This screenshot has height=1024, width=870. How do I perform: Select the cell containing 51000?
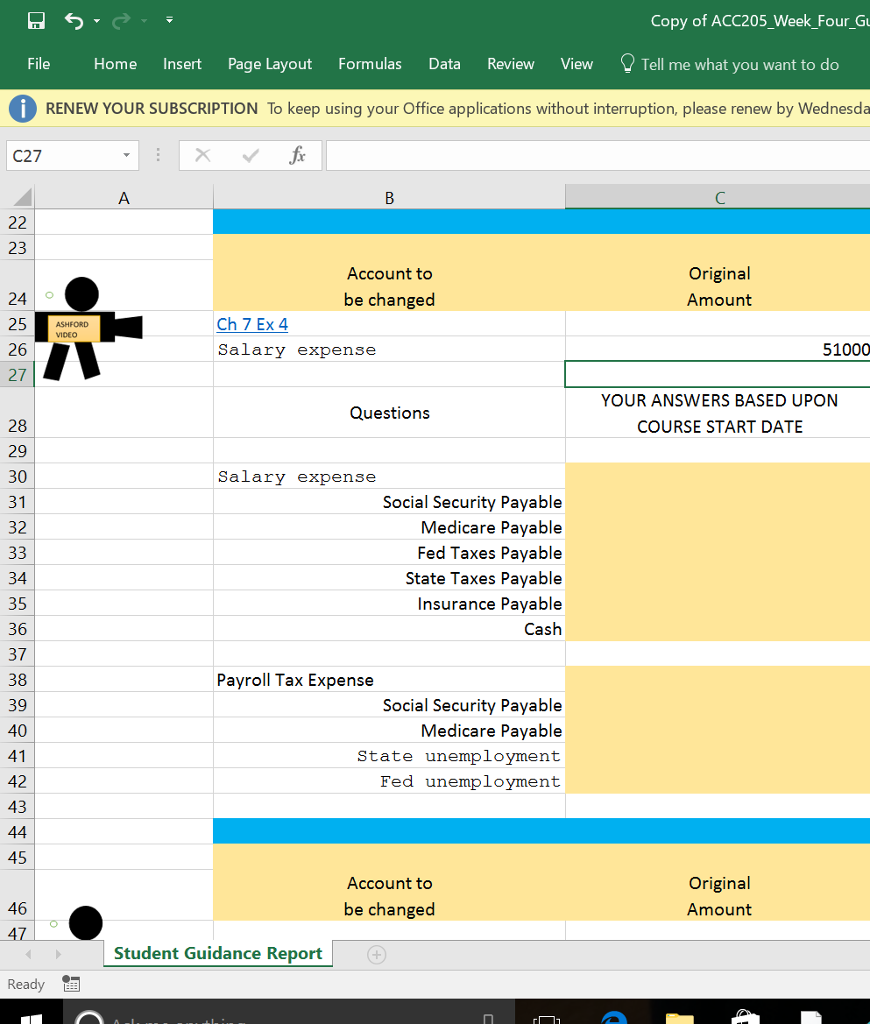coord(717,350)
